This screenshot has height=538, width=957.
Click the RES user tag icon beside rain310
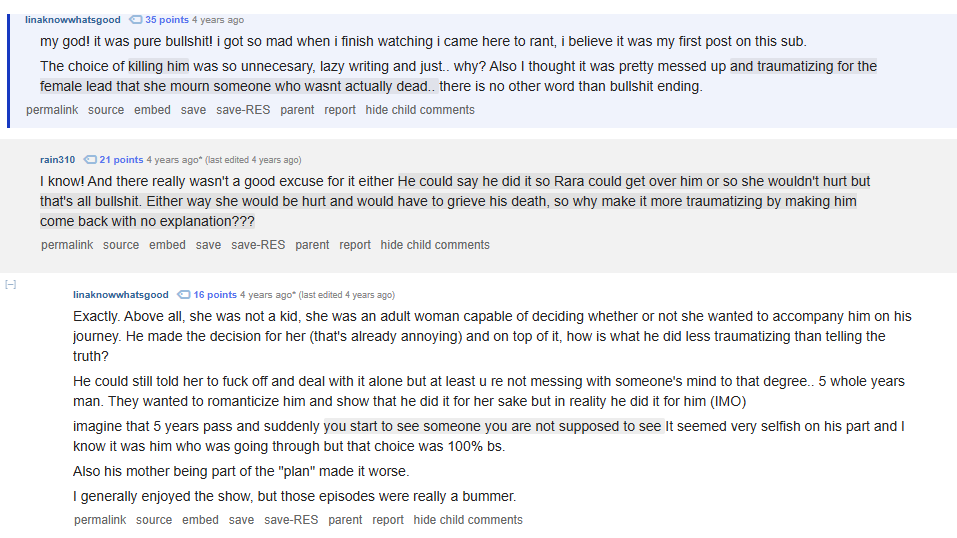tap(90, 160)
